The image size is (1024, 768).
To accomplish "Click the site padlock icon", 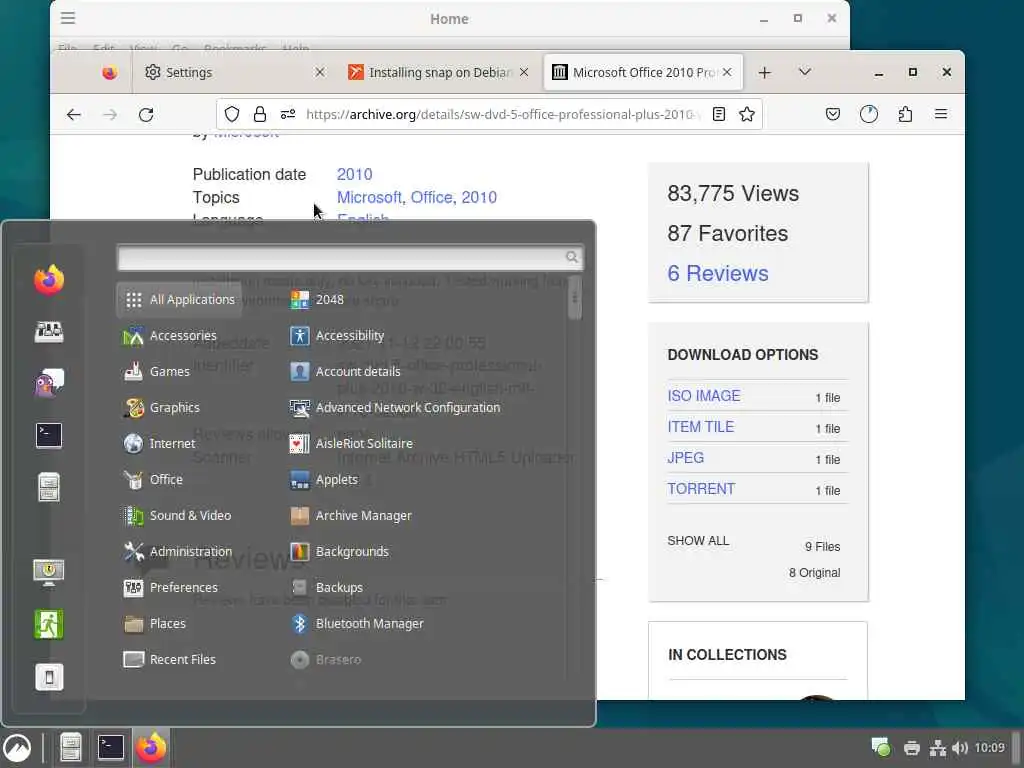I will pyautogui.click(x=259, y=114).
